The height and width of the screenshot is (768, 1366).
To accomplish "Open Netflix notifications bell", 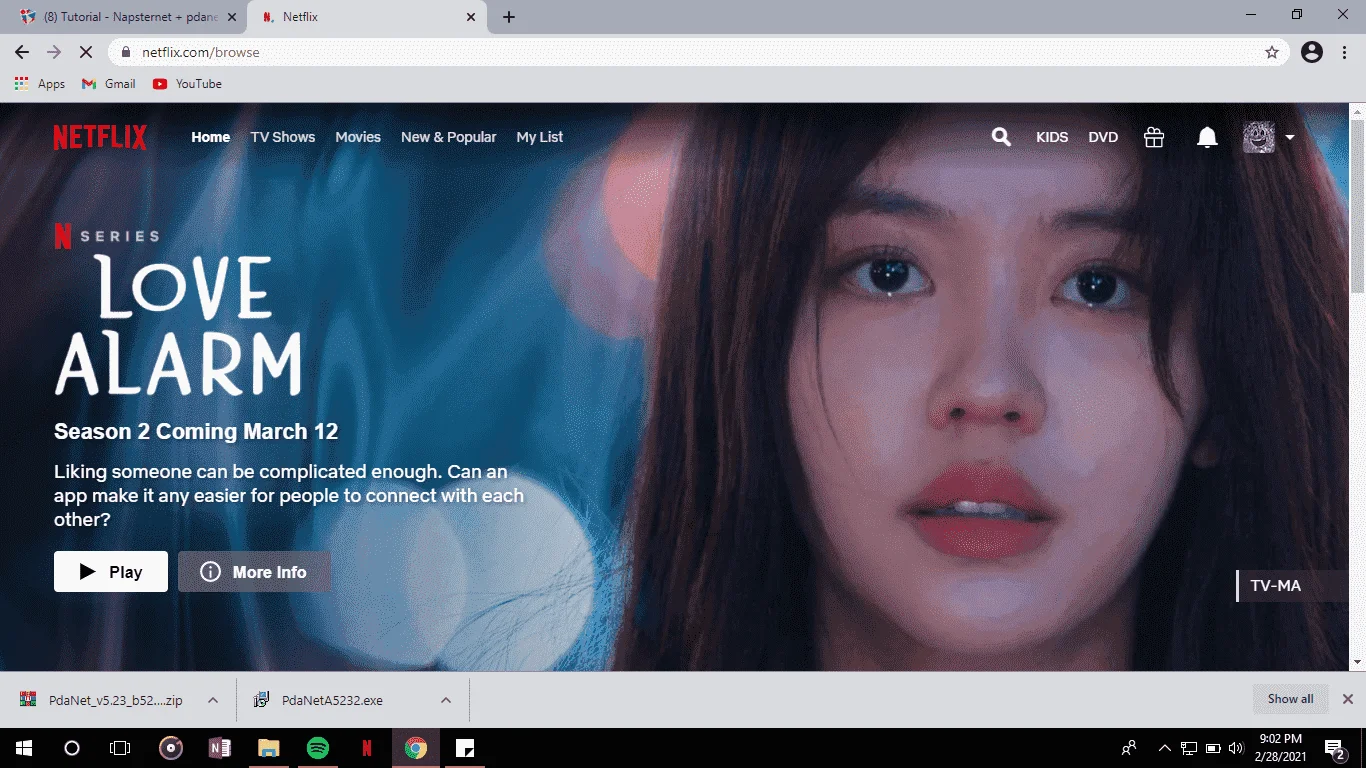I will [x=1207, y=137].
